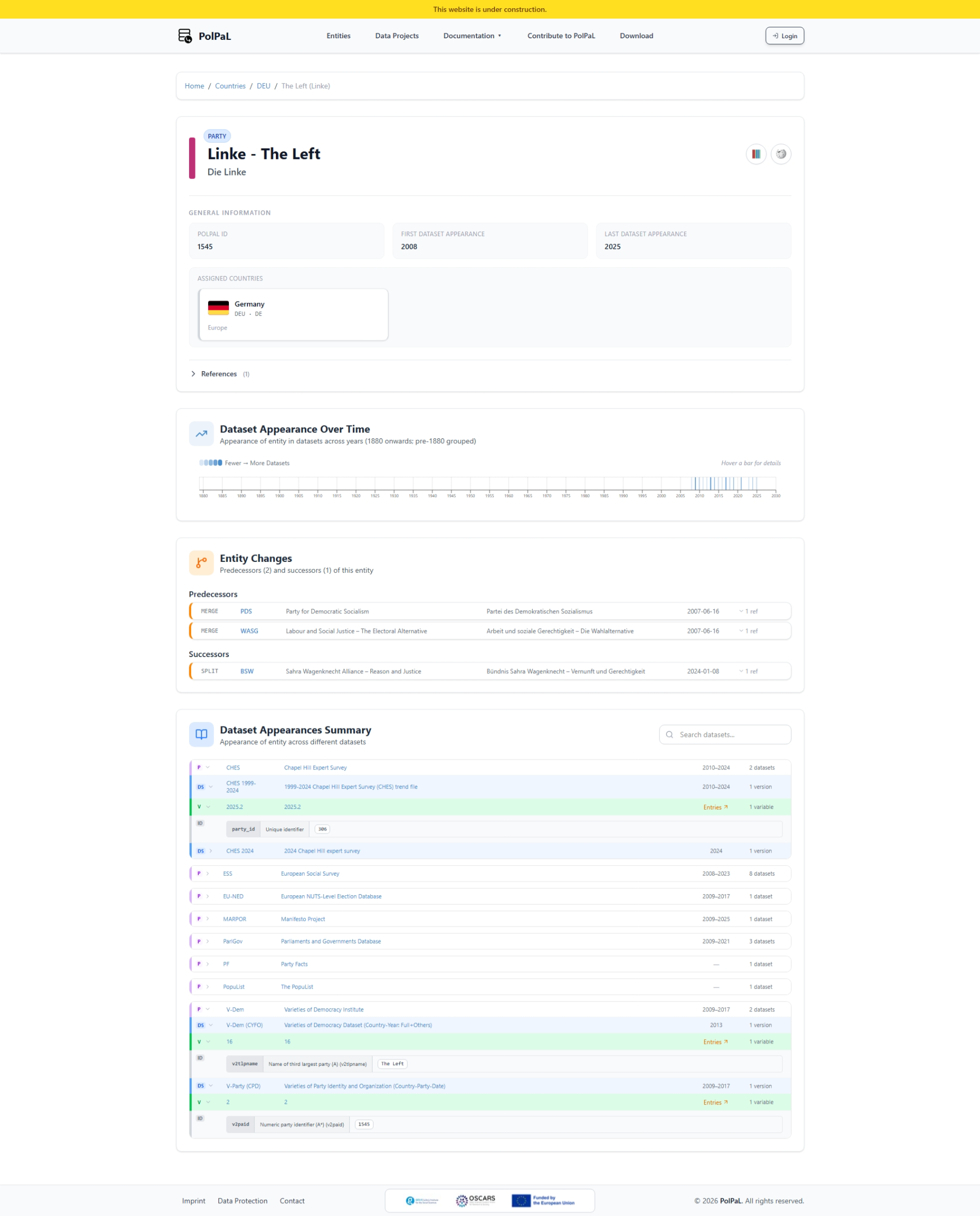The image size is (980, 1216).
Task: Go to Data Projects in the navigation
Action: (397, 36)
